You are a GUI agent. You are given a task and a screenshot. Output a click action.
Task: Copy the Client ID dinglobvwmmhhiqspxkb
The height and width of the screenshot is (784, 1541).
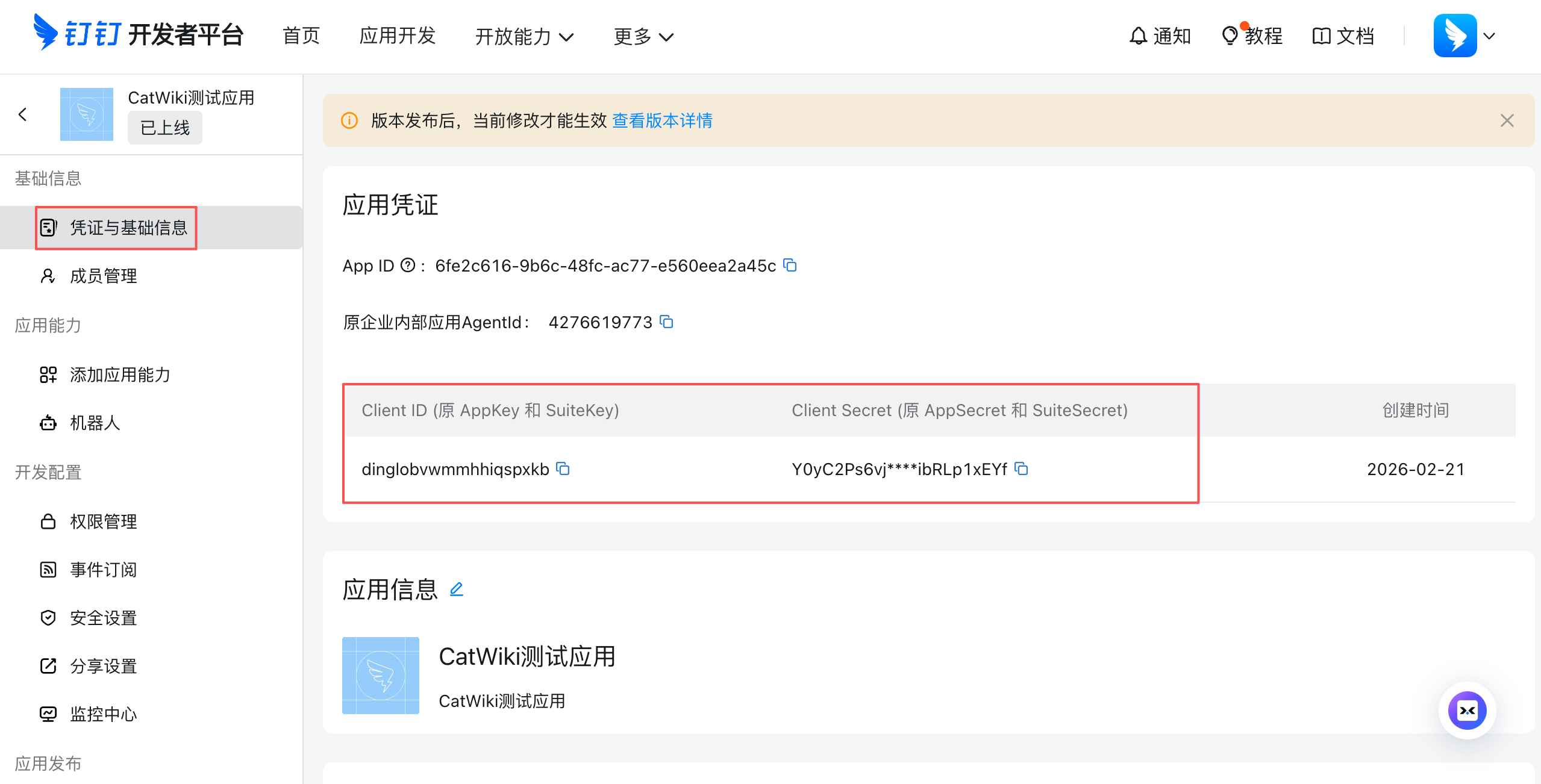(563, 469)
